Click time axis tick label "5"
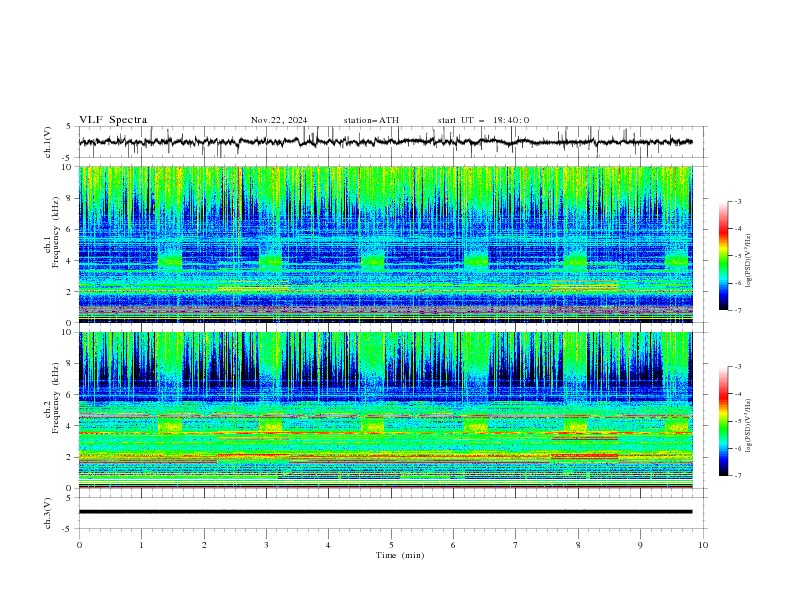 391,545
